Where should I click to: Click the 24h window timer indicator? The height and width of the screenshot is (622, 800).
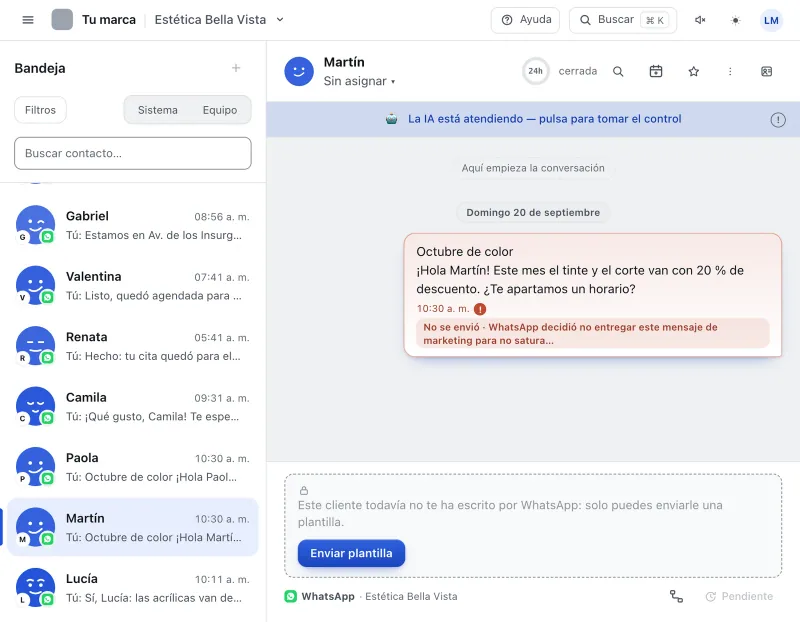[x=535, y=71]
